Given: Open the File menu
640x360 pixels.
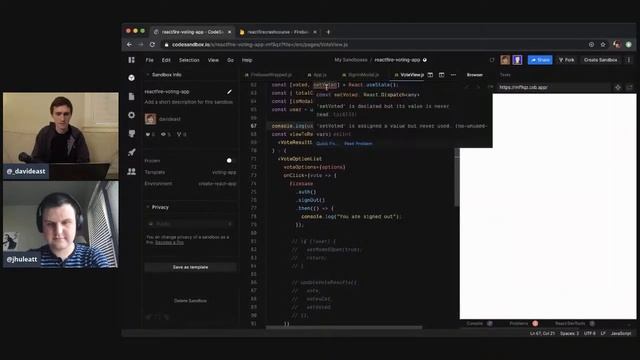Looking at the screenshot, I should pyautogui.click(x=149, y=60).
